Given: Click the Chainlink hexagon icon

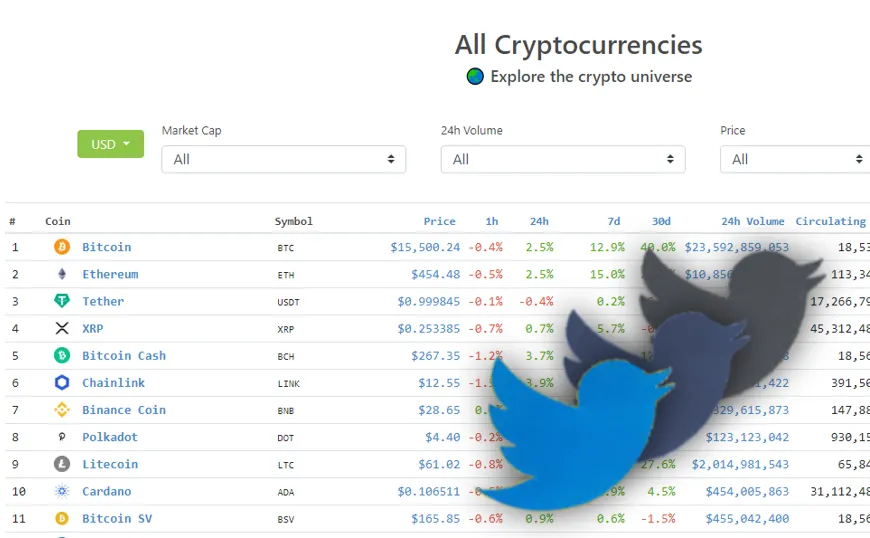Looking at the screenshot, I should click(62, 383).
